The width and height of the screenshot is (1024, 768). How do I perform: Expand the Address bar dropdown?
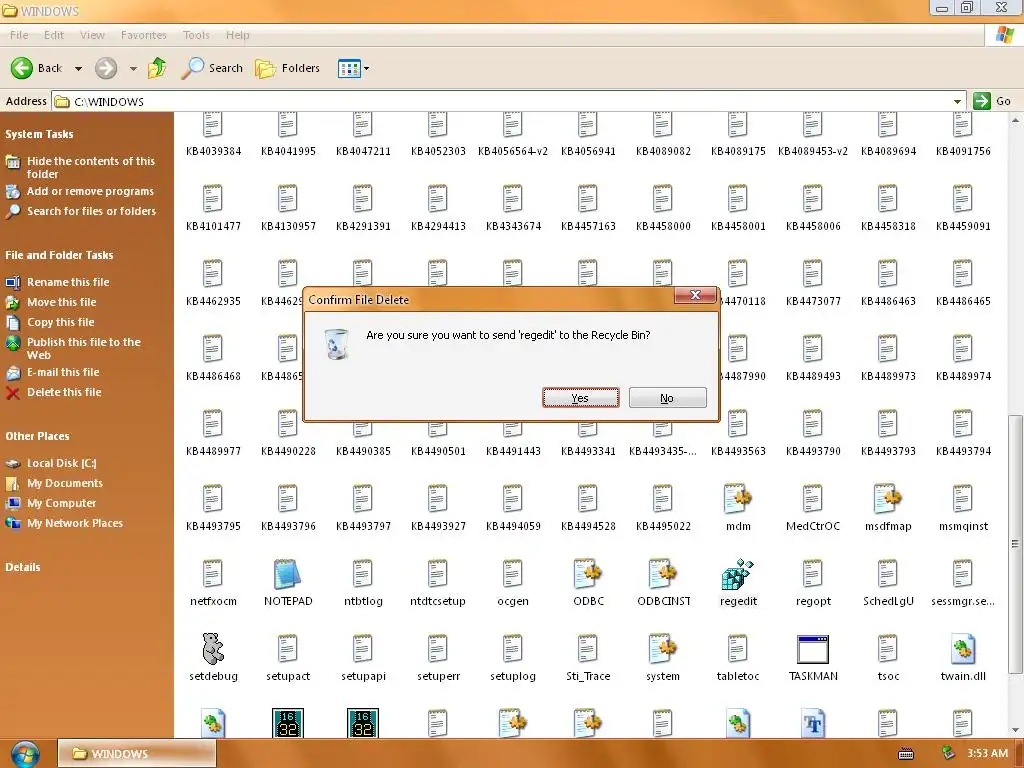pyautogui.click(x=957, y=101)
